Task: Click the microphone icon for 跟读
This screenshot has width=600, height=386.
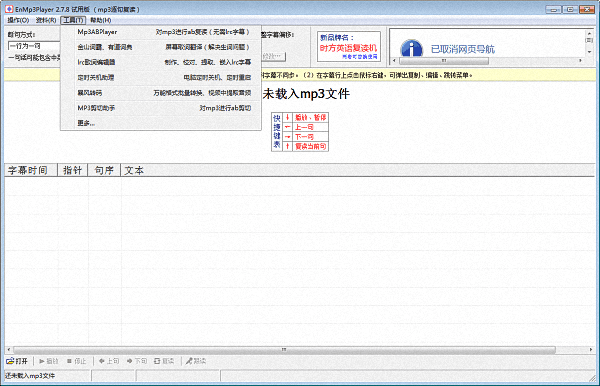Action: click(189, 361)
